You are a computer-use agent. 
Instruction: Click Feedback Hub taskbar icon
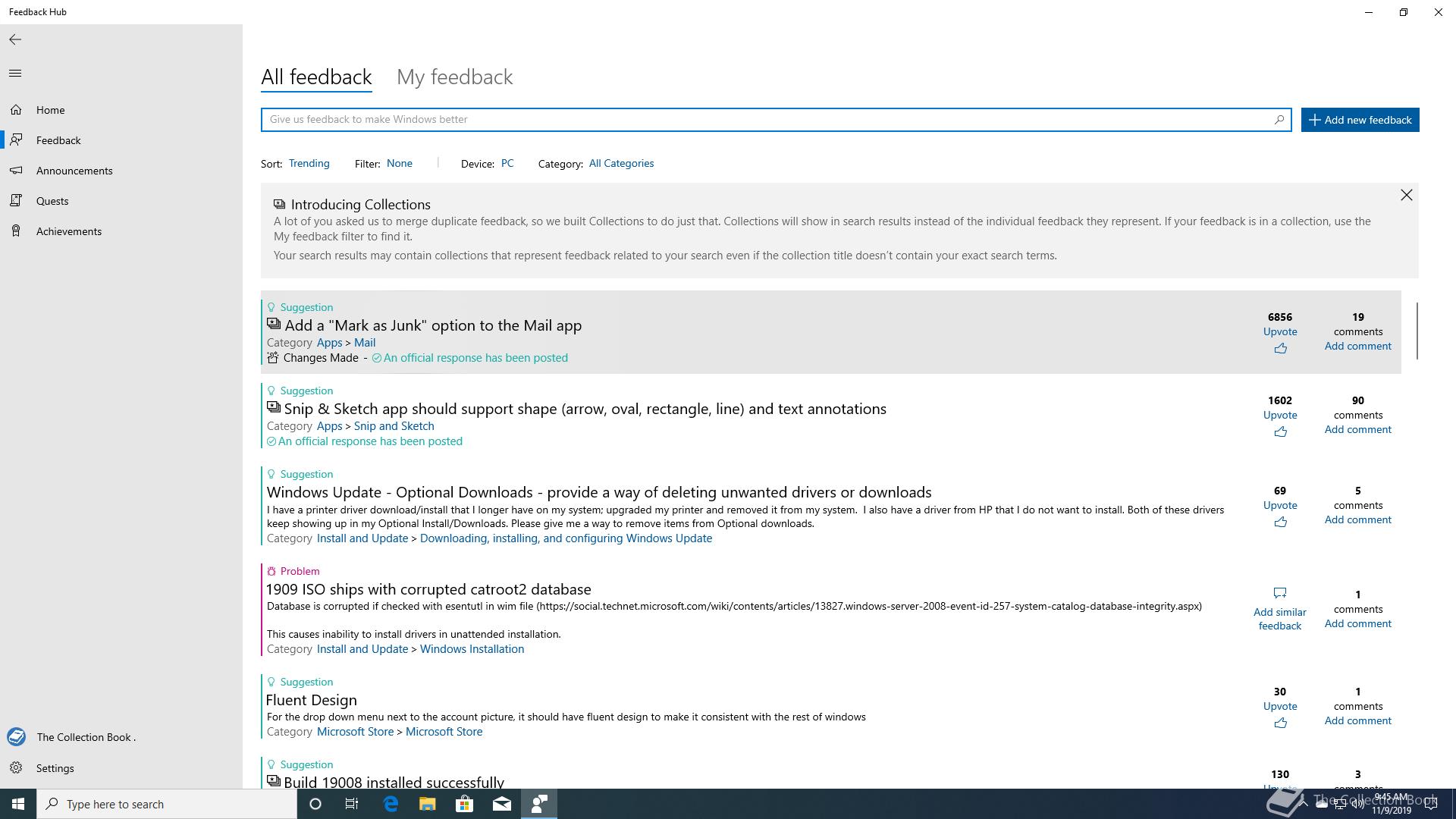[539, 804]
